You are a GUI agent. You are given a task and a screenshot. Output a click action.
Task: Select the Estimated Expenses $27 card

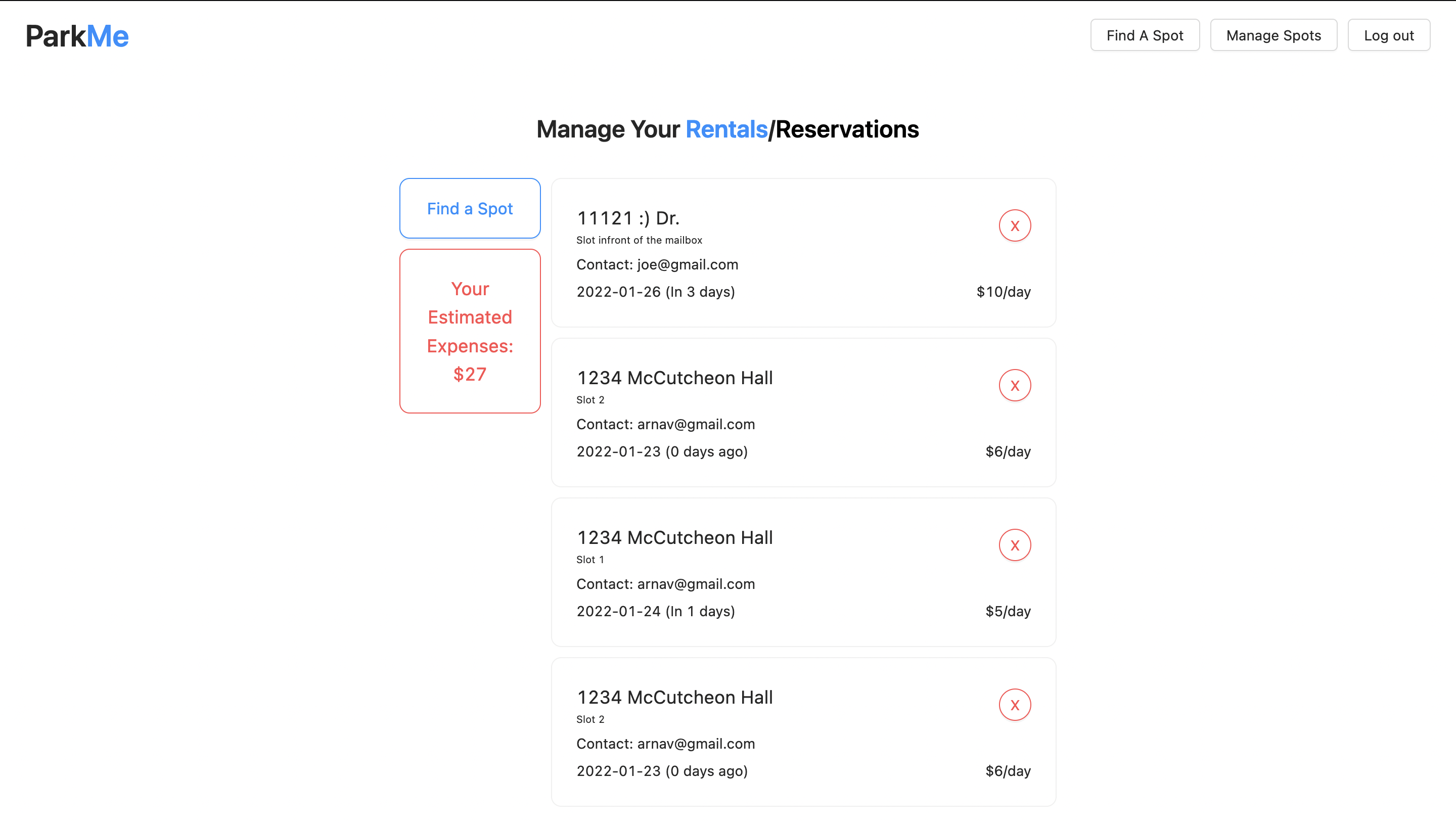pyautogui.click(x=470, y=331)
